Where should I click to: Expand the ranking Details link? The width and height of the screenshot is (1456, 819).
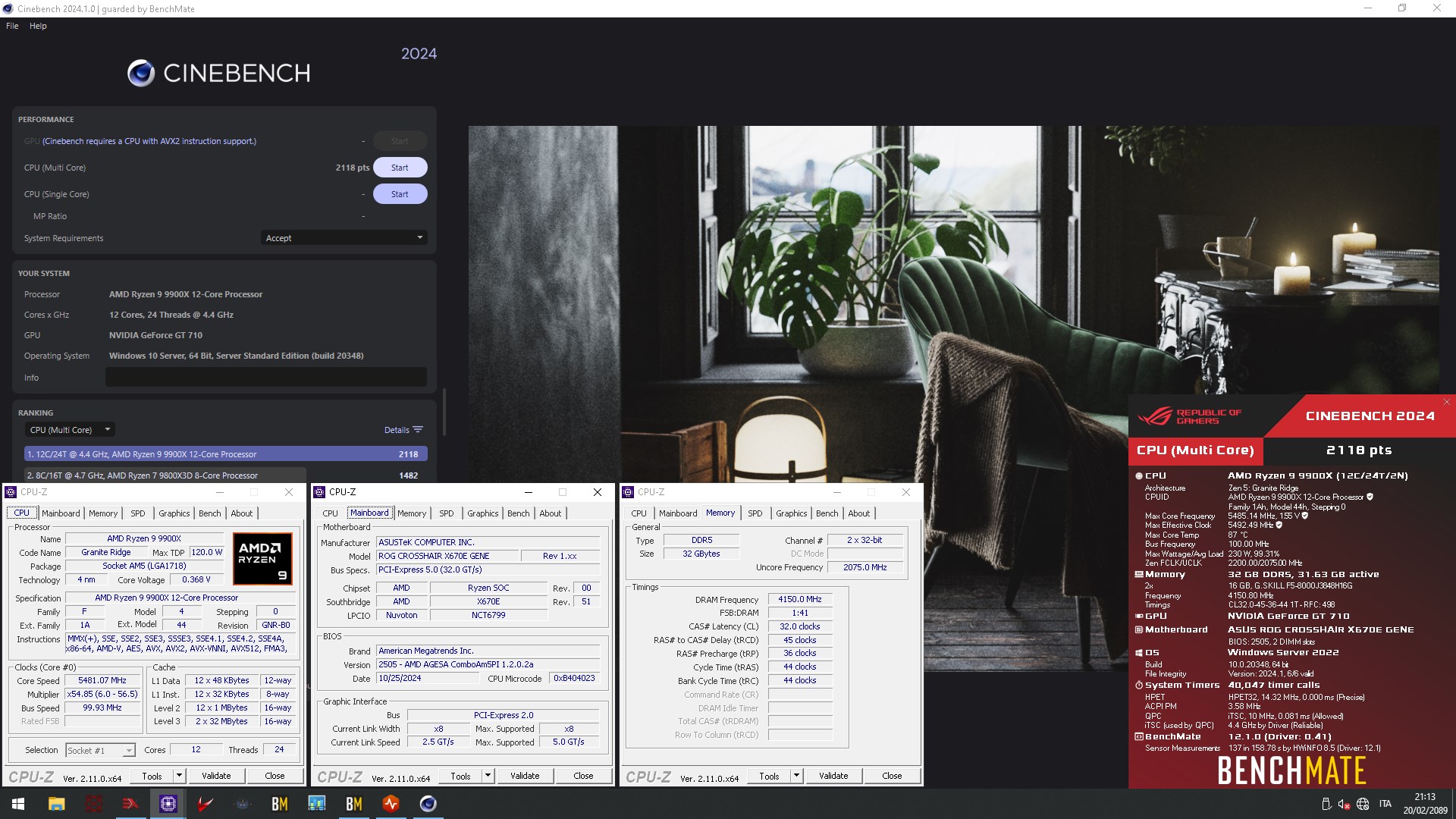pos(397,430)
